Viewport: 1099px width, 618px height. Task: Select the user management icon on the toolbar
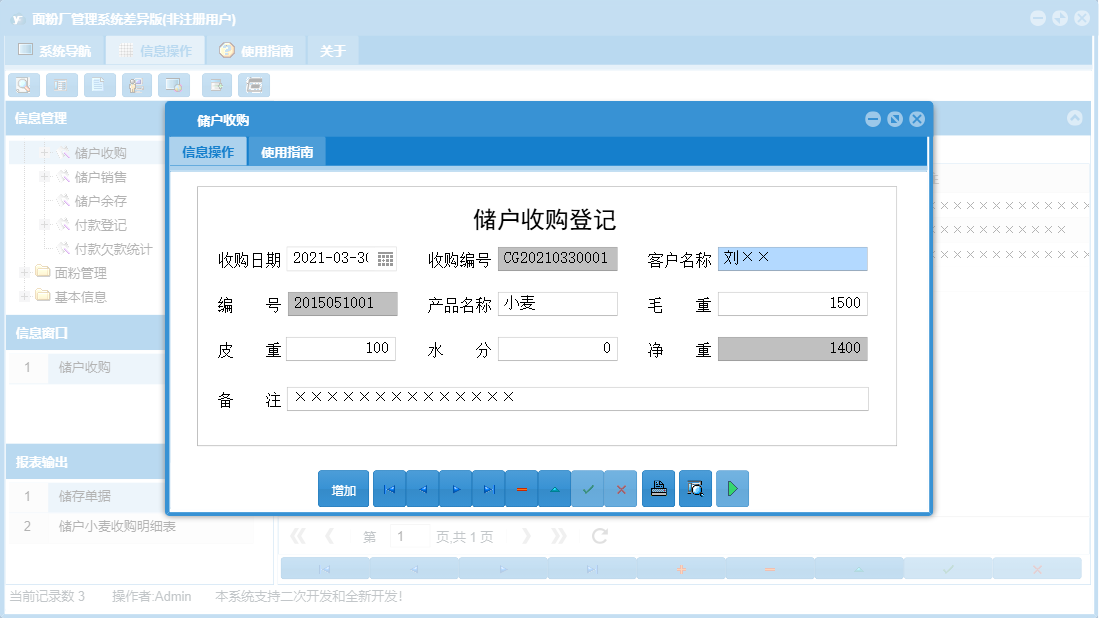136,85
